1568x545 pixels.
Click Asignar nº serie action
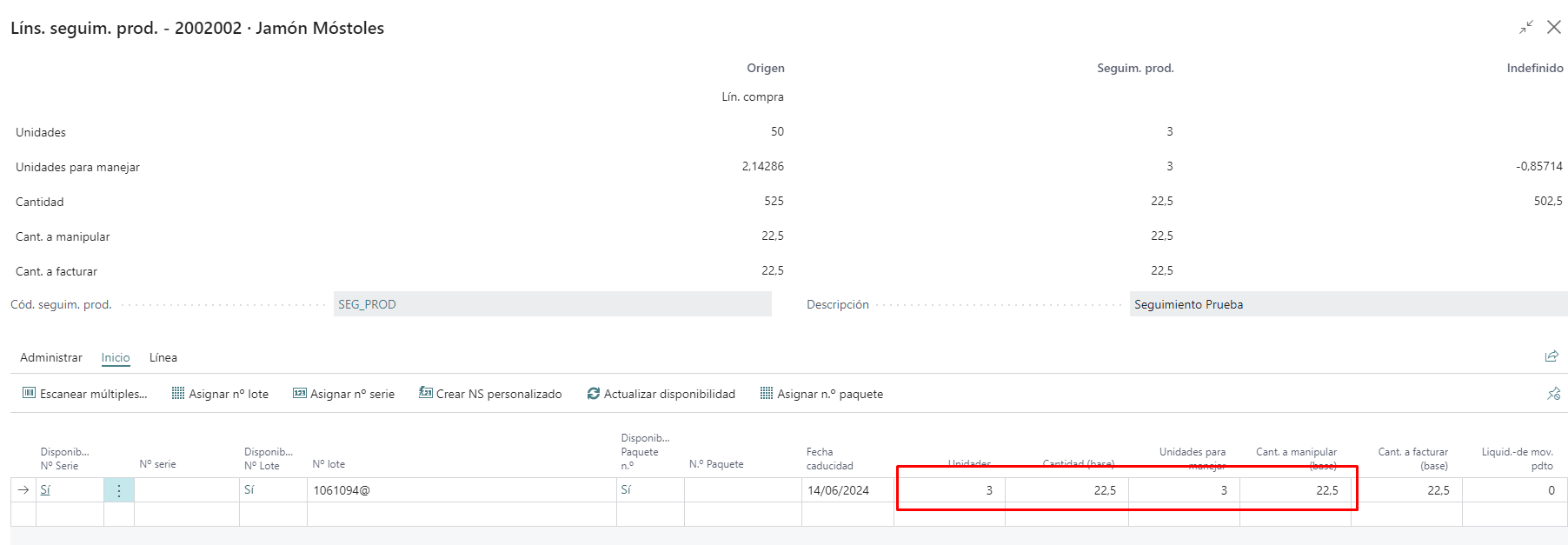[x=344, y=394]
